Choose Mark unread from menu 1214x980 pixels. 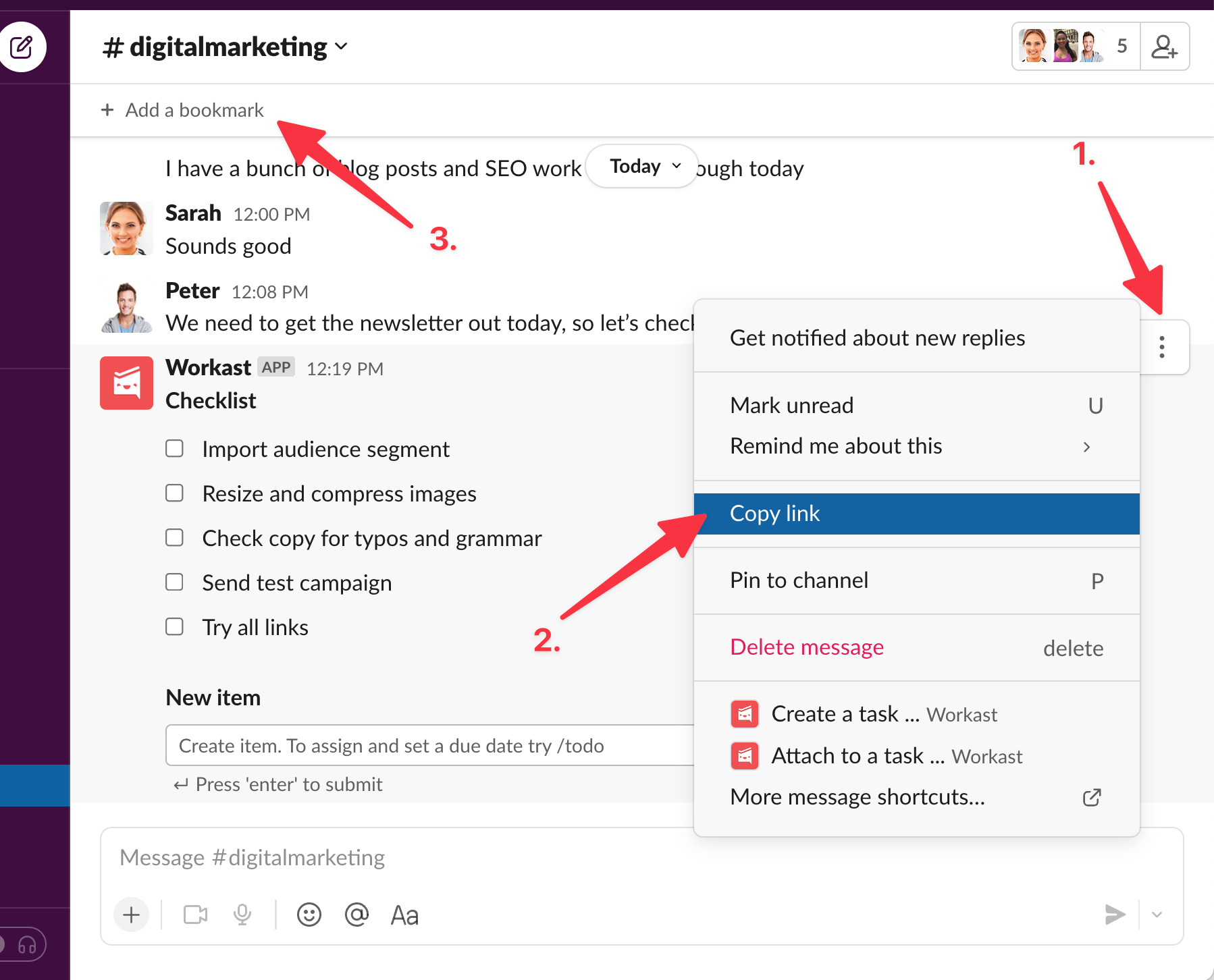(x=916, y=406)
